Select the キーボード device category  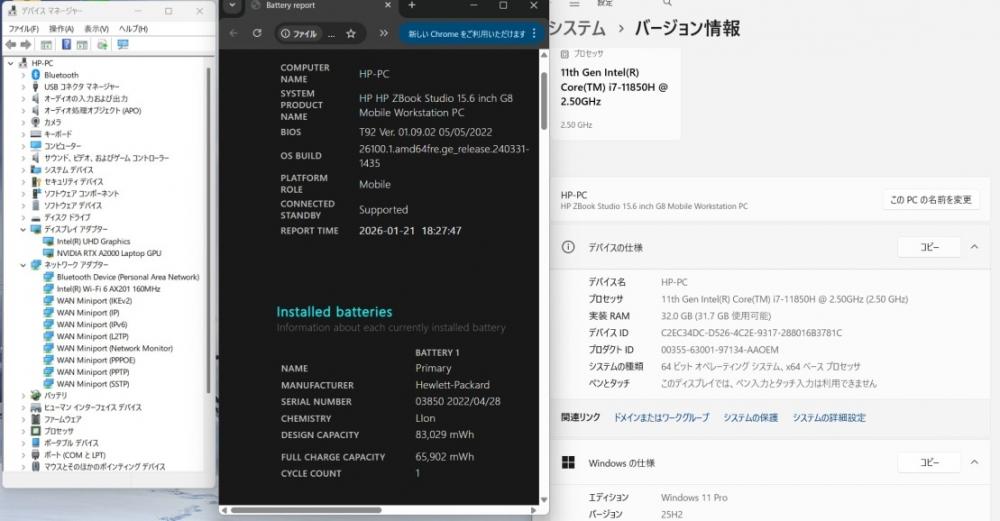(x=58, y=135)
